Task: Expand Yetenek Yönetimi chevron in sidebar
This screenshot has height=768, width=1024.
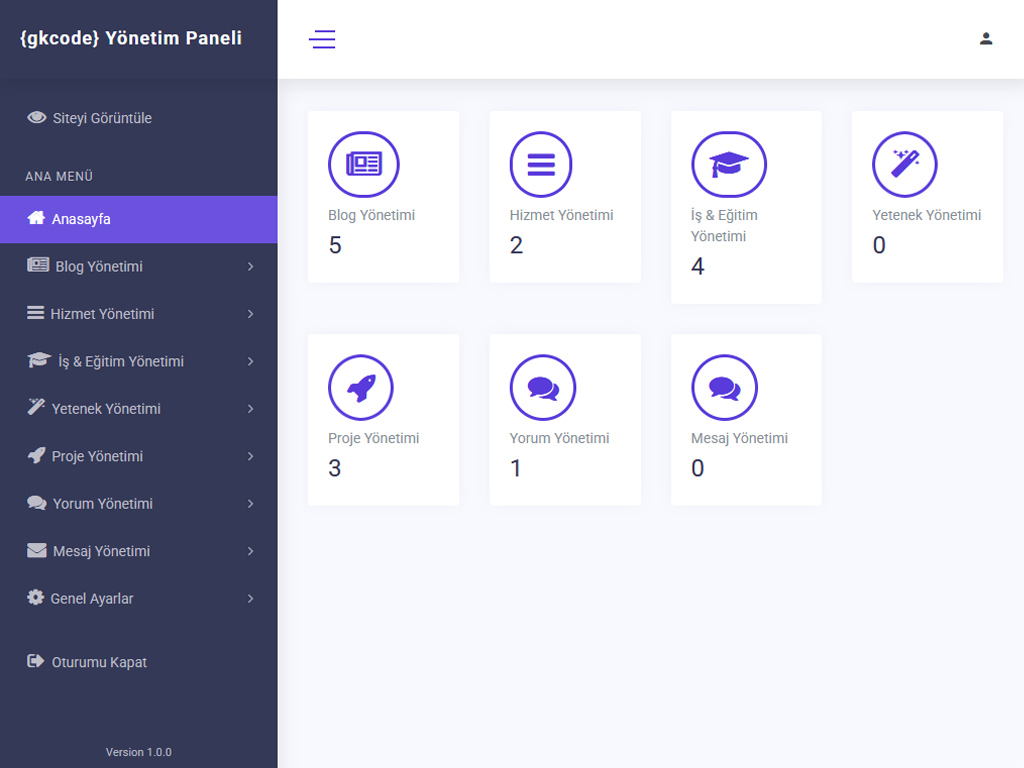Action: (x=250, y=409)
